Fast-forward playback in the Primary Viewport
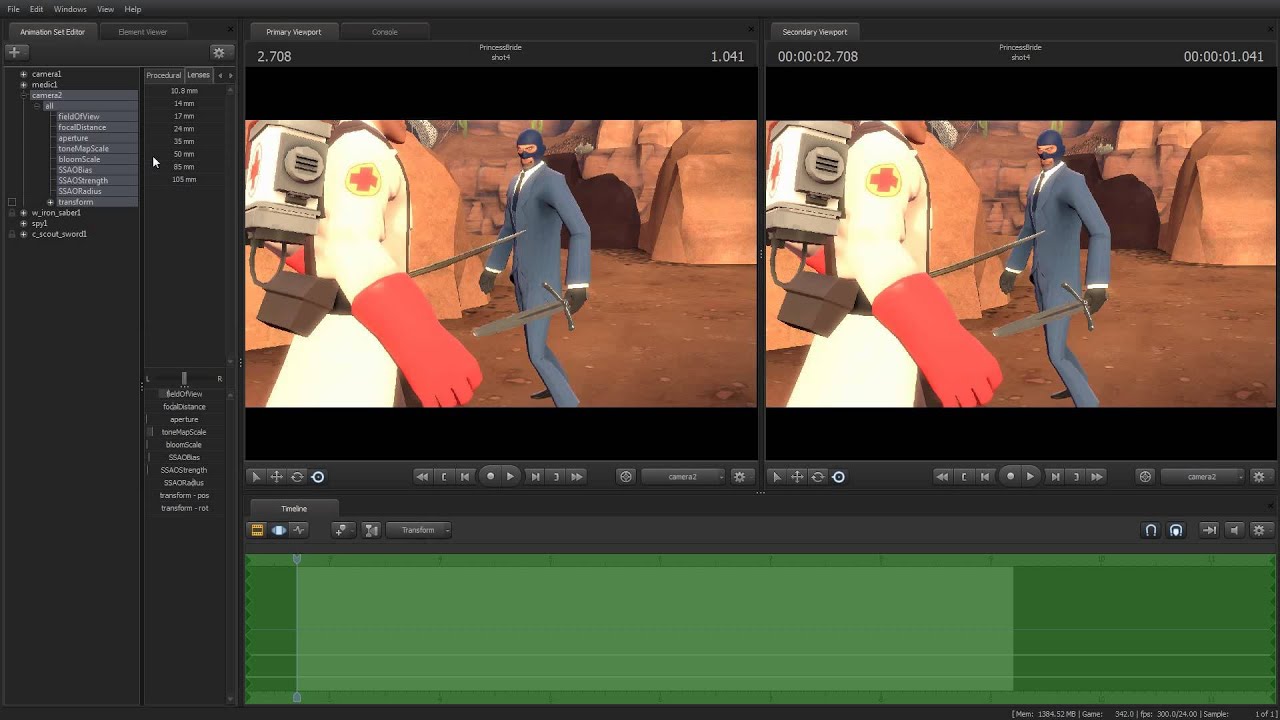 click(577, 477)
